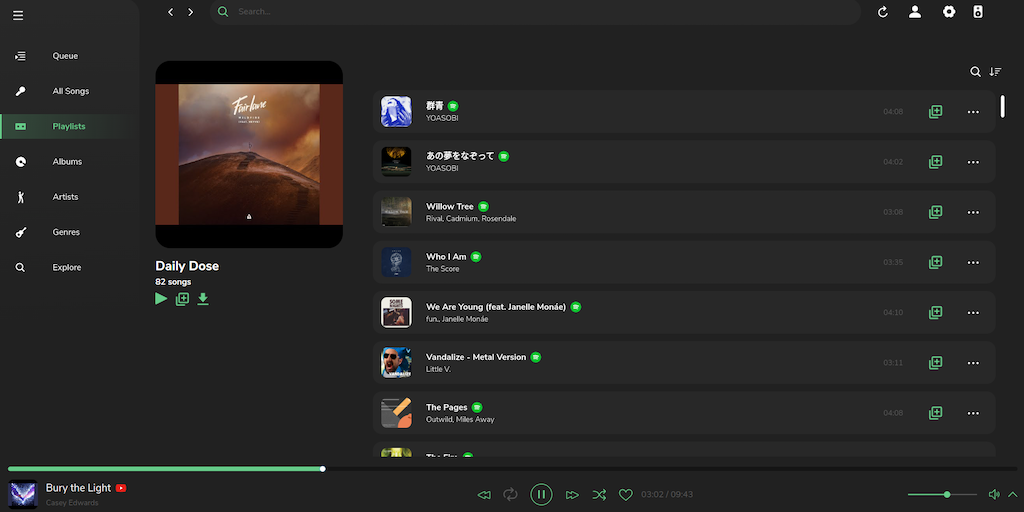Open the account profile icon
This screenshot has height=512, width=1024.
[x=915, y=12]
